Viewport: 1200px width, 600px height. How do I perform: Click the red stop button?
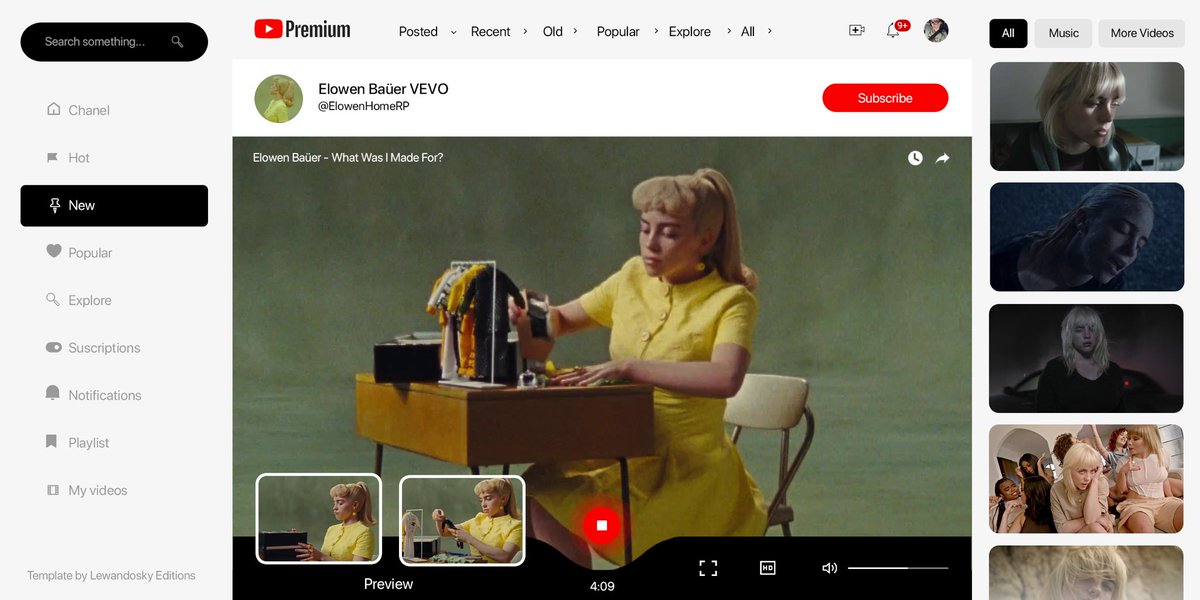[602, 525]
